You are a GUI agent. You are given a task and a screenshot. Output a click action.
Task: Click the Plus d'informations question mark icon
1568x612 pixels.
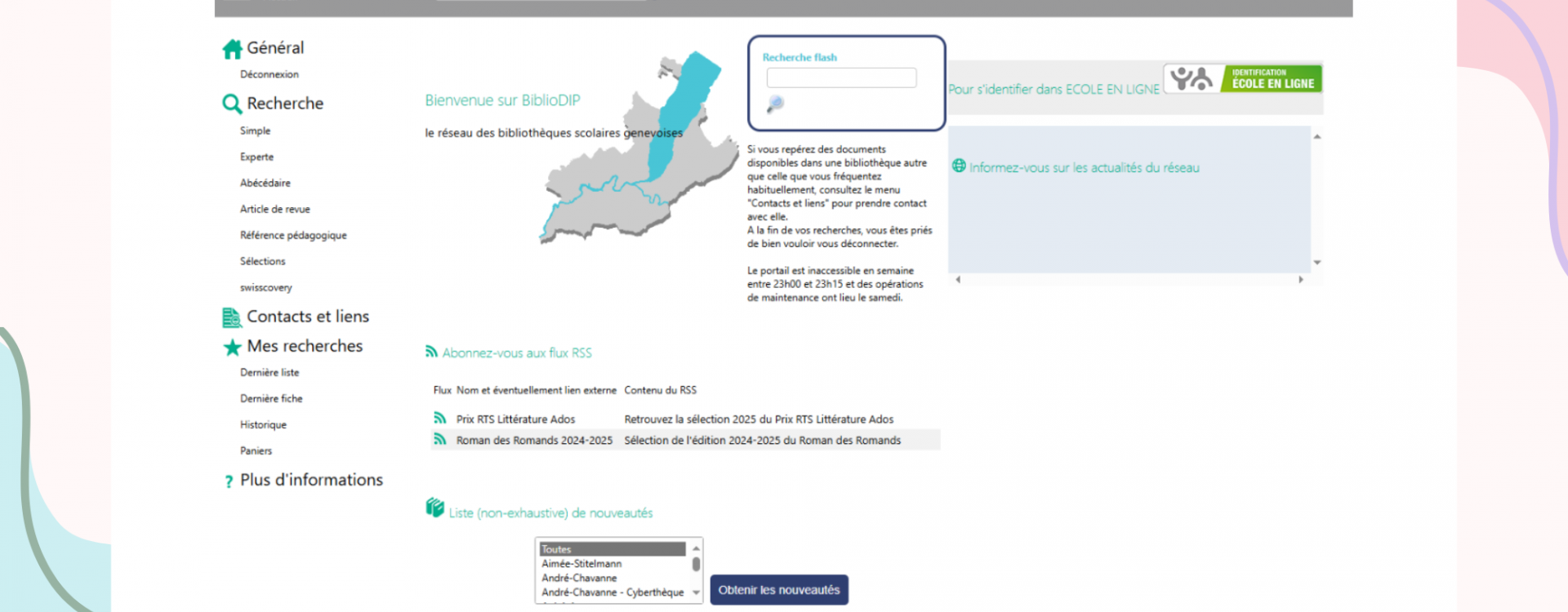pyautogui.click(x=229, y=482)
